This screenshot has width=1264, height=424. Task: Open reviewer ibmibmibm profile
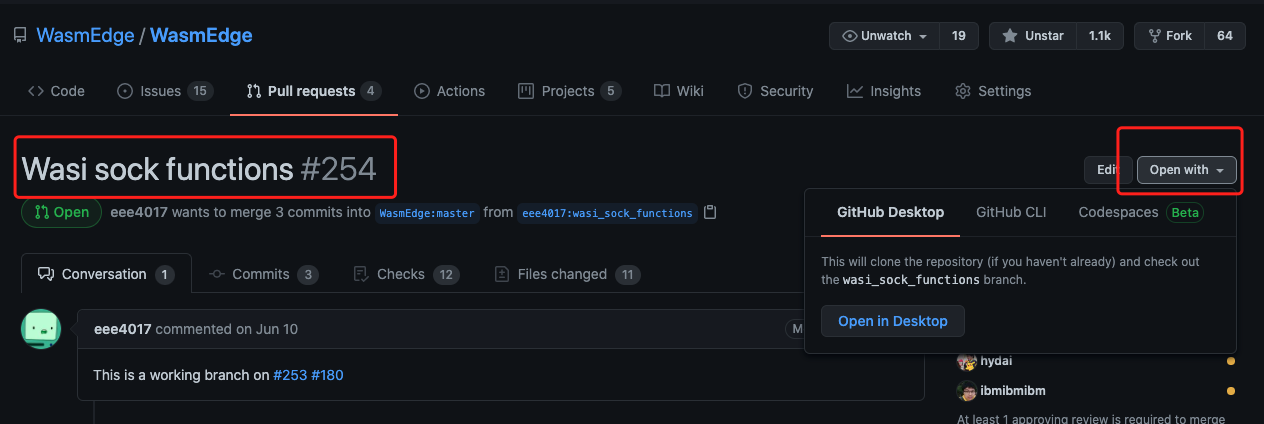1013,390
